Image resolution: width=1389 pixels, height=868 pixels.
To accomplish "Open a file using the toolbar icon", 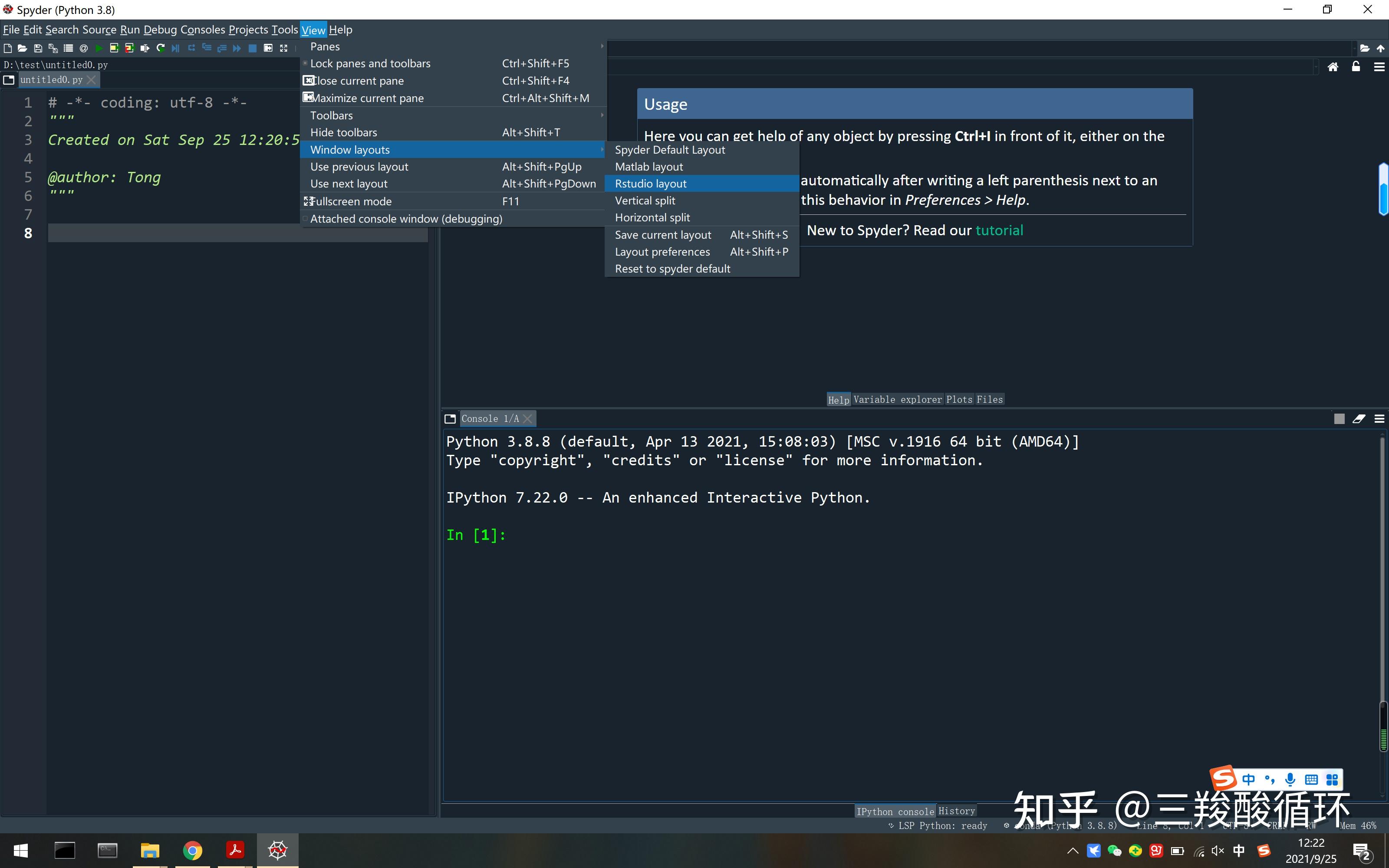I will point(23,48).
